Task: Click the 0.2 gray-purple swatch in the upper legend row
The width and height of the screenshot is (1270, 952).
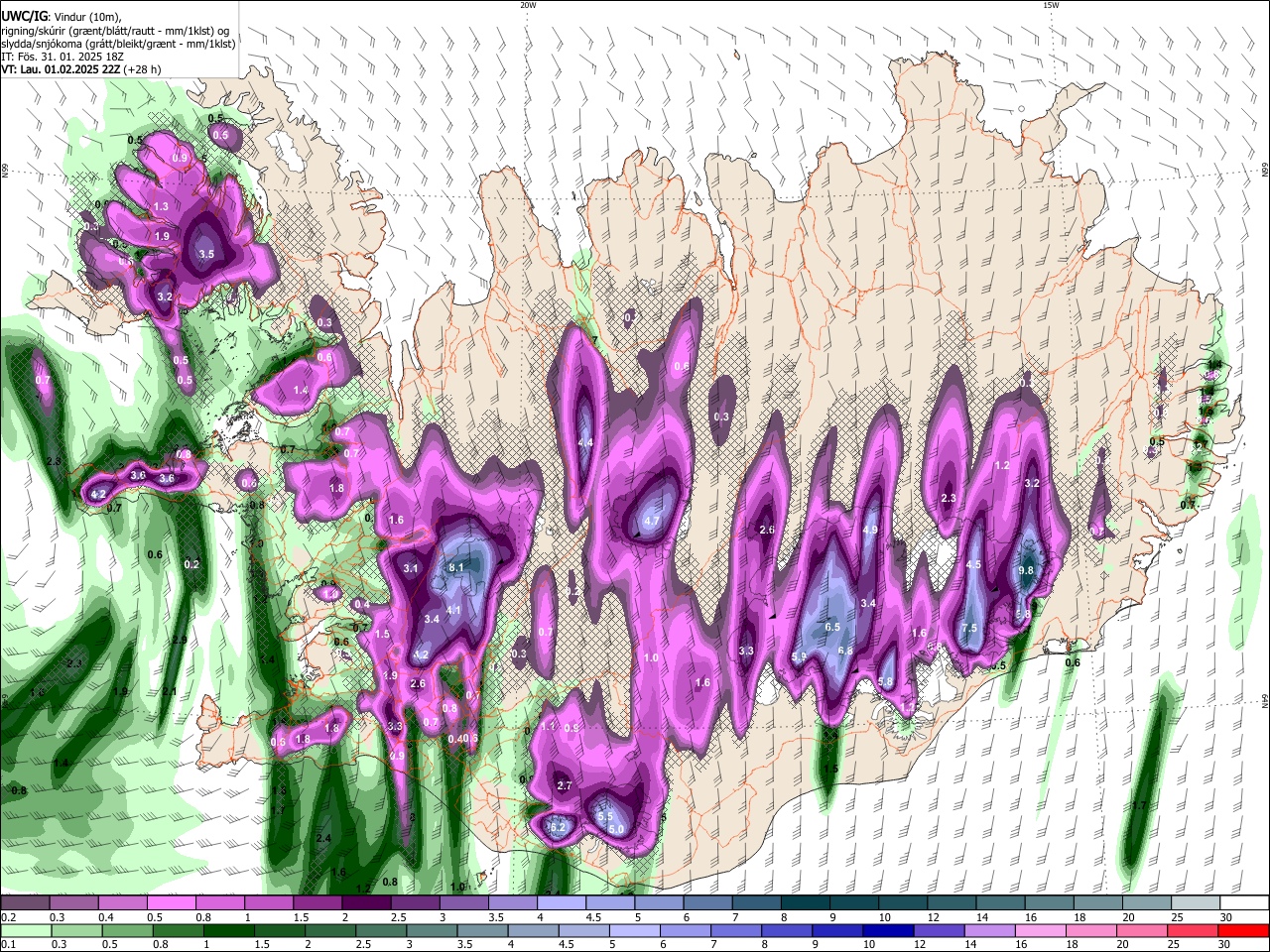Action: [x=25, y=903]
